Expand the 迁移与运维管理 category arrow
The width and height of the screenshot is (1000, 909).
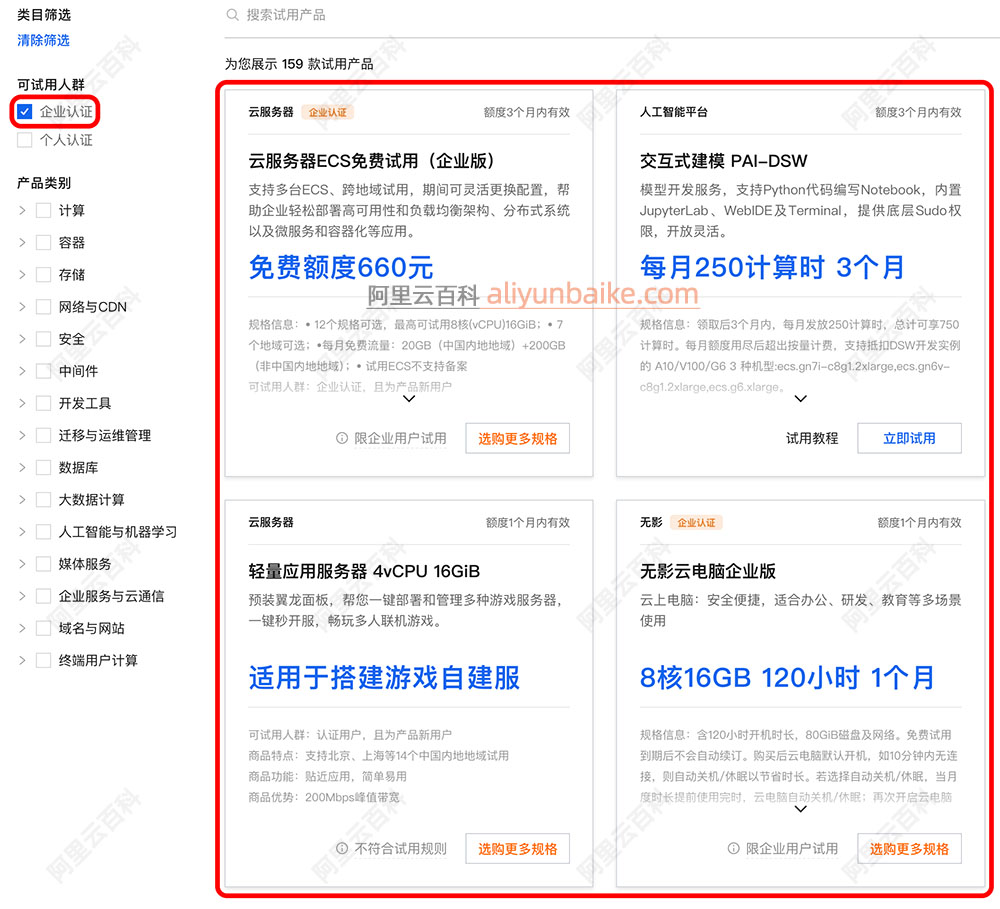pyautogui.click(x=22, y=436)
